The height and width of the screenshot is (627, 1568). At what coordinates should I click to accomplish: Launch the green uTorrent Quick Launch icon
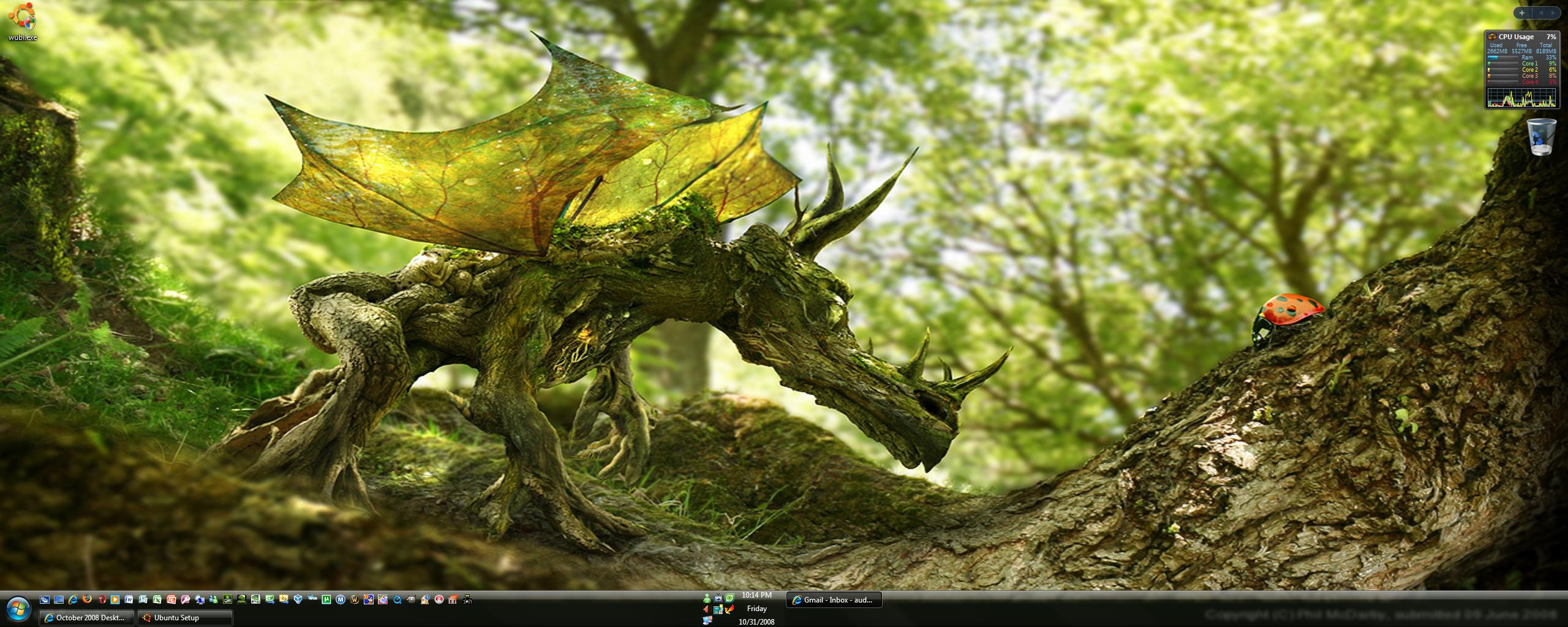pyautogui.click(x=326, y=599)
